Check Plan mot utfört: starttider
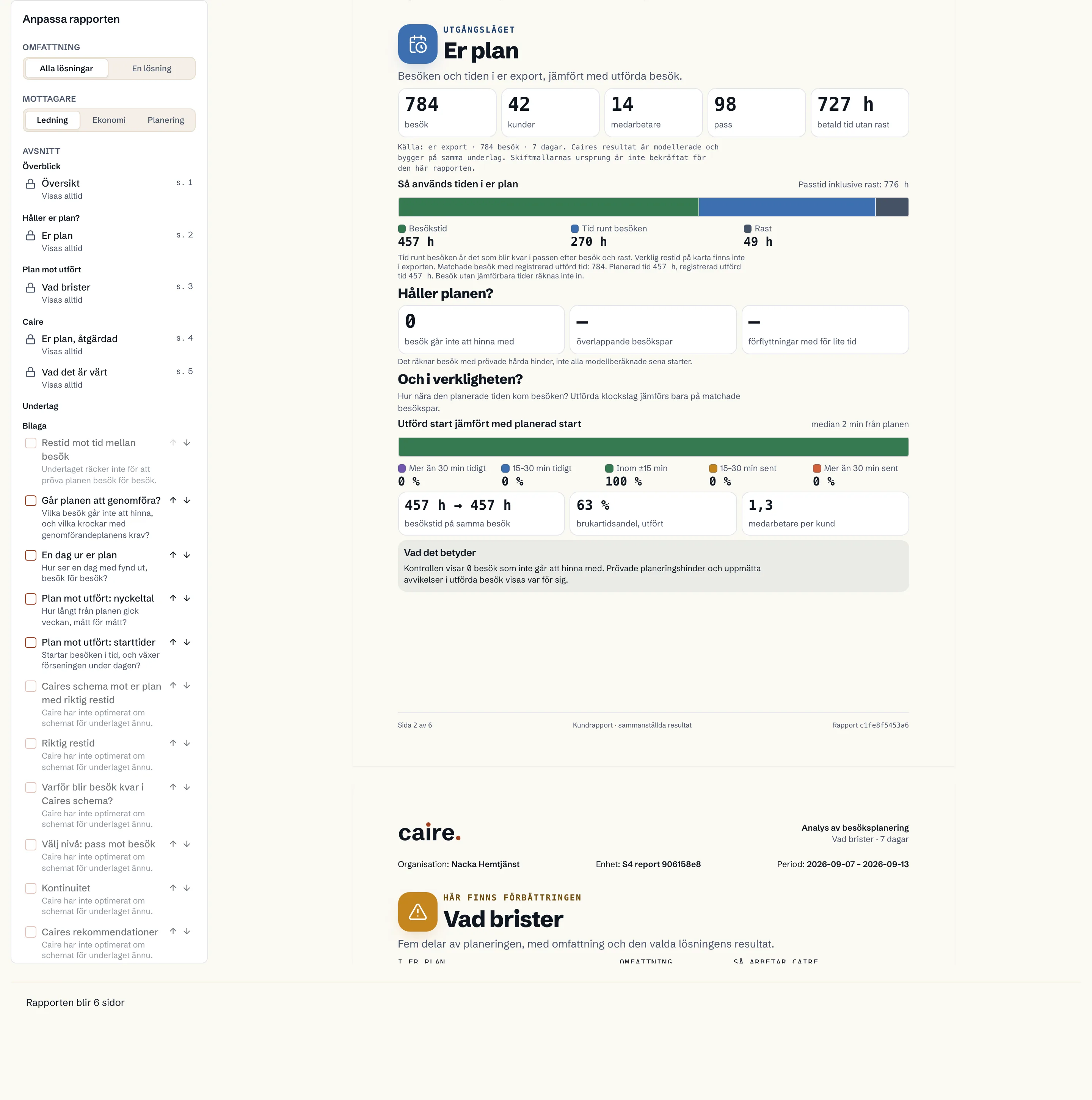Viewport: 1092px width, 1100px height. click(31, 642)
